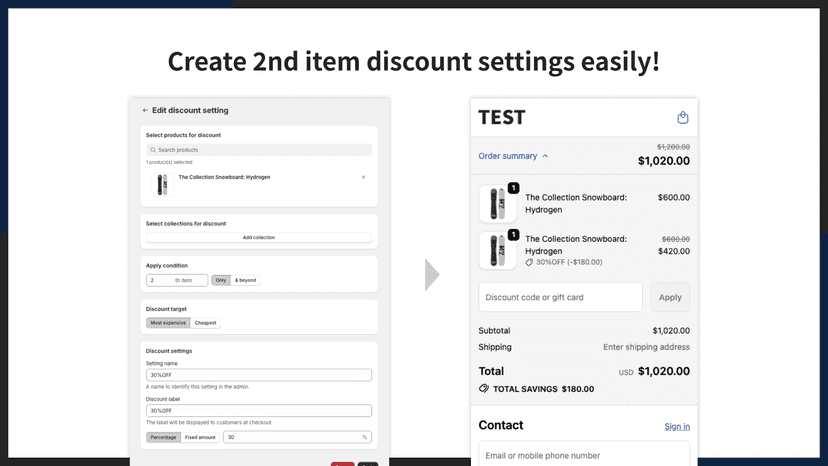Click the $420.00 discounted price
This screenshot has height=466, width=828.
click(x=674, y=251)
